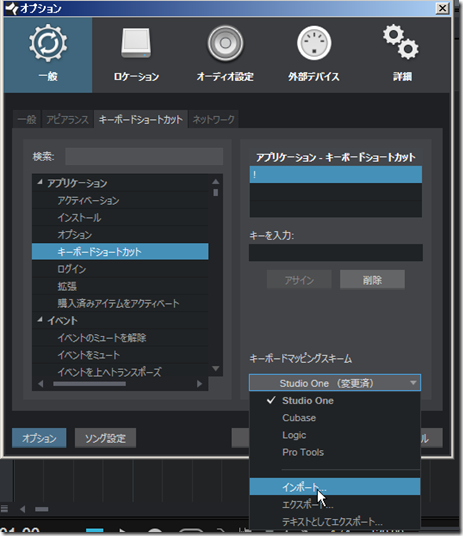Click the オプション button at bottom
The width and height of the screenshot is (463, 536).
point(39,438)
